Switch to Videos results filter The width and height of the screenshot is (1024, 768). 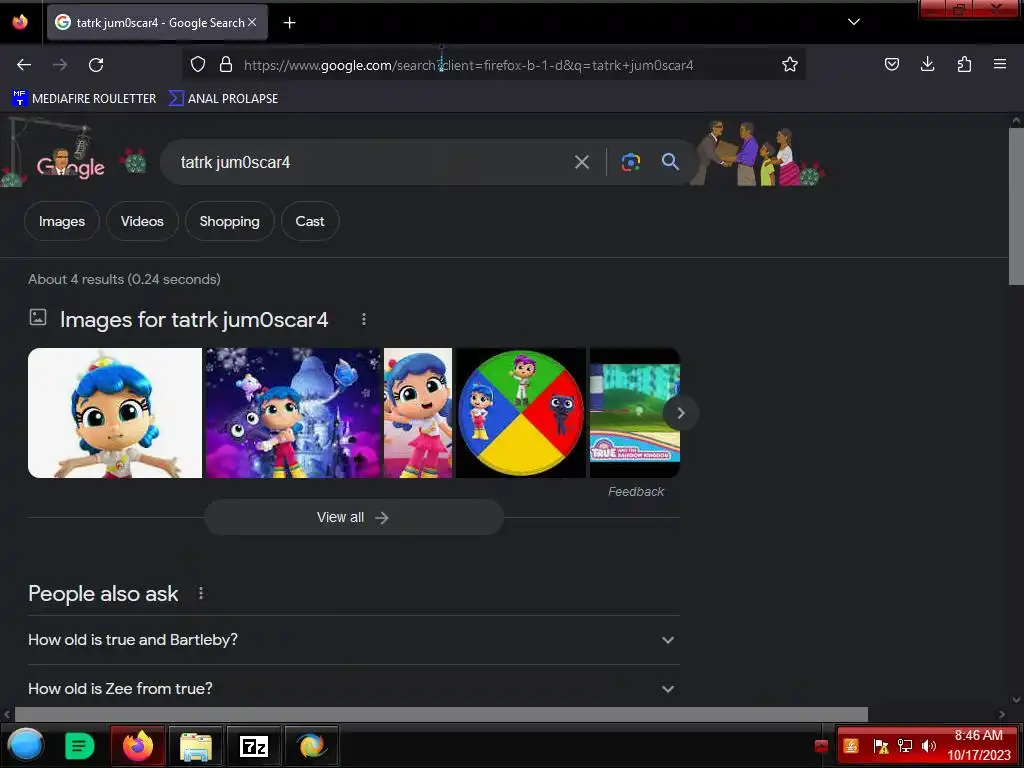(142, 221)
